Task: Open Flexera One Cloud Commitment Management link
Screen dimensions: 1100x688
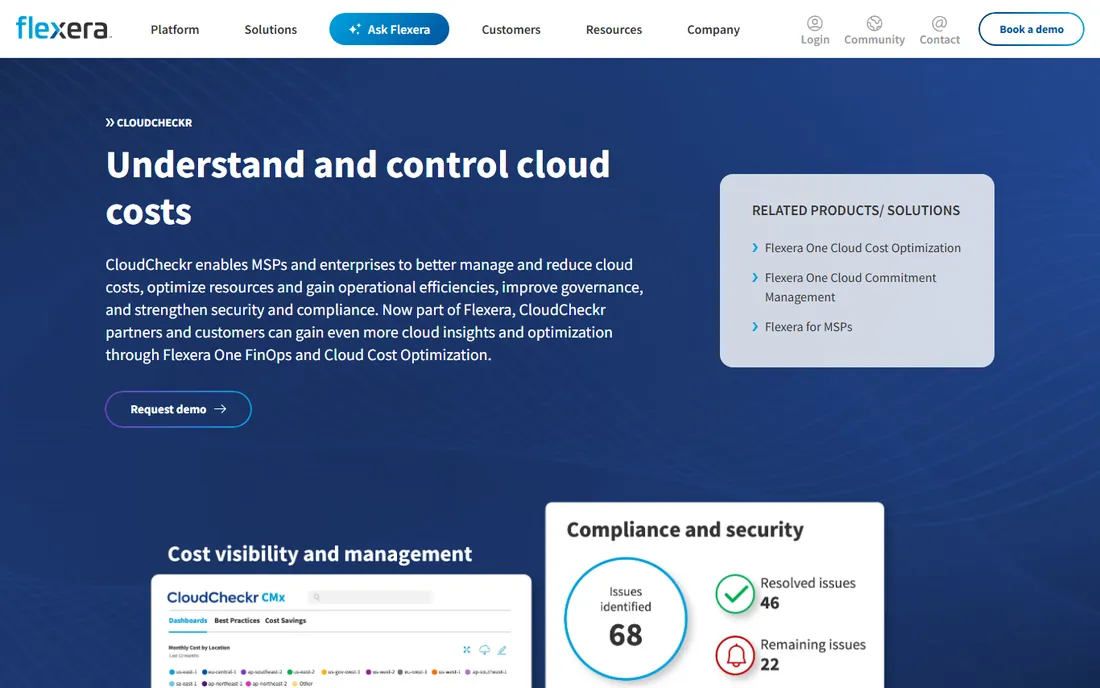Action: [x=850, y=287]
